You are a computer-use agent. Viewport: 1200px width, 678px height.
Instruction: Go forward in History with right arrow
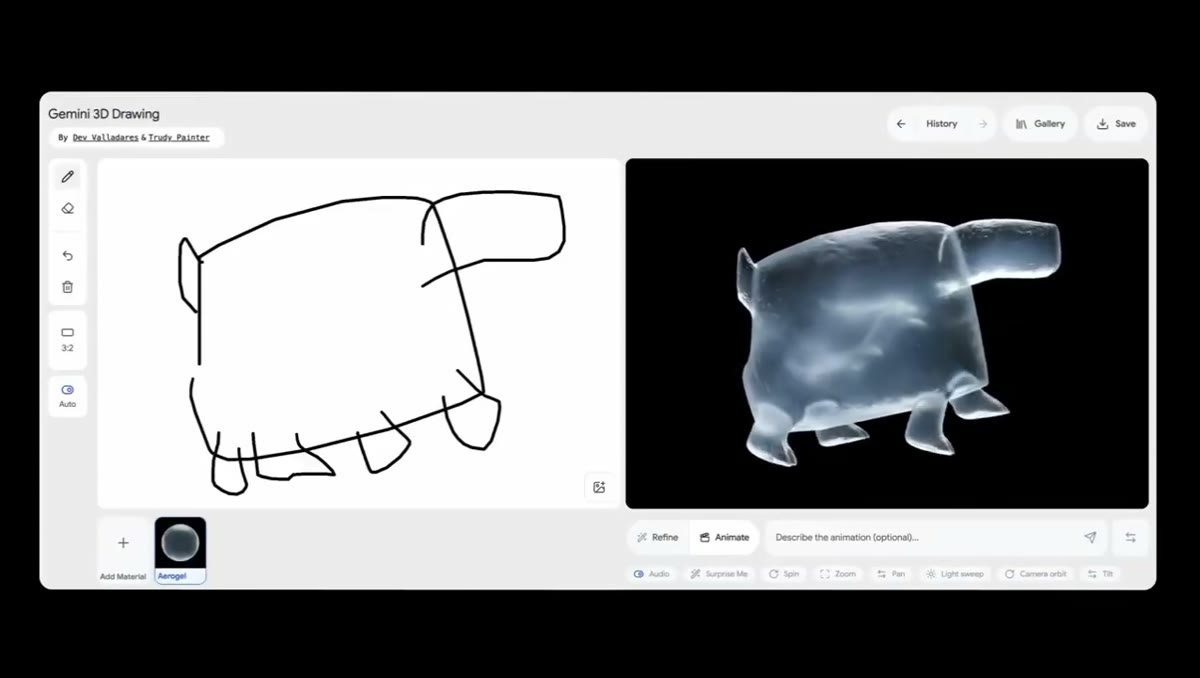point(983,124)
